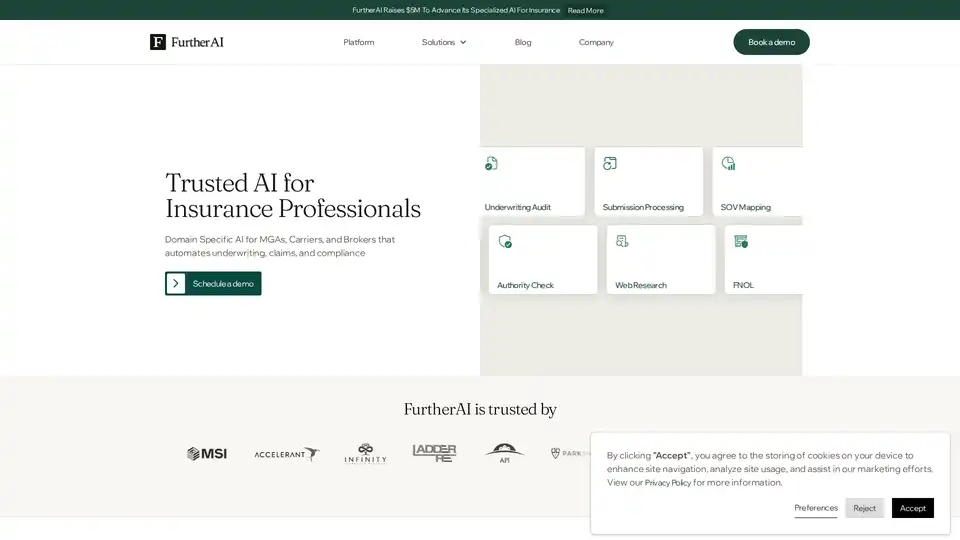Image resolution: width=960 pixels, height=540 pixels.
Task: Open the Platform menu item
Action: pos(358,42)
